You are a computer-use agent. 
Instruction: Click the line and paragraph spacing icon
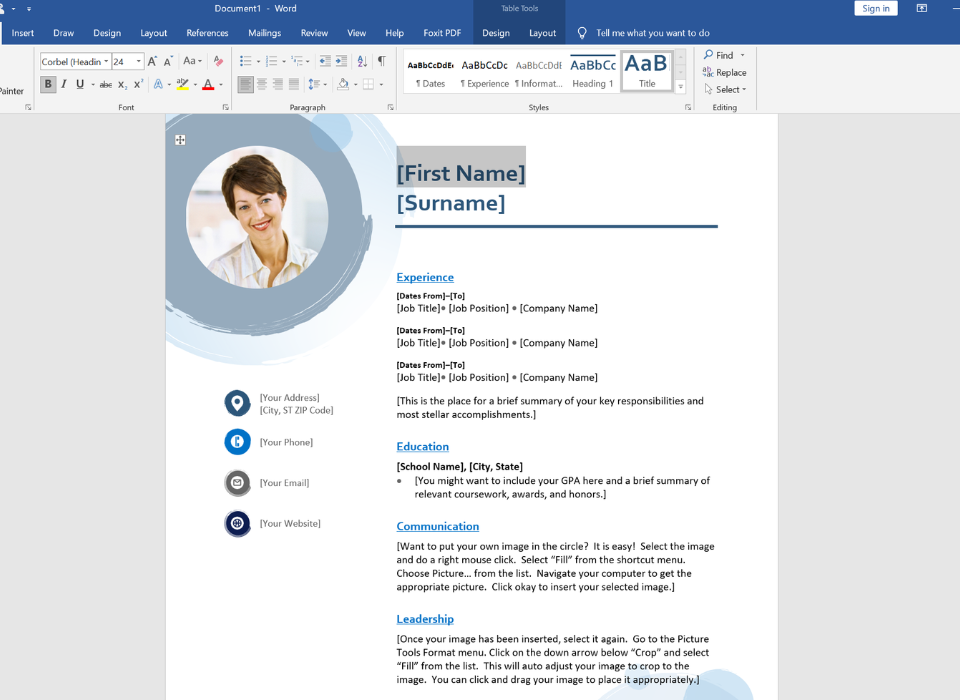pyautogui.click(x=314, y=85)
